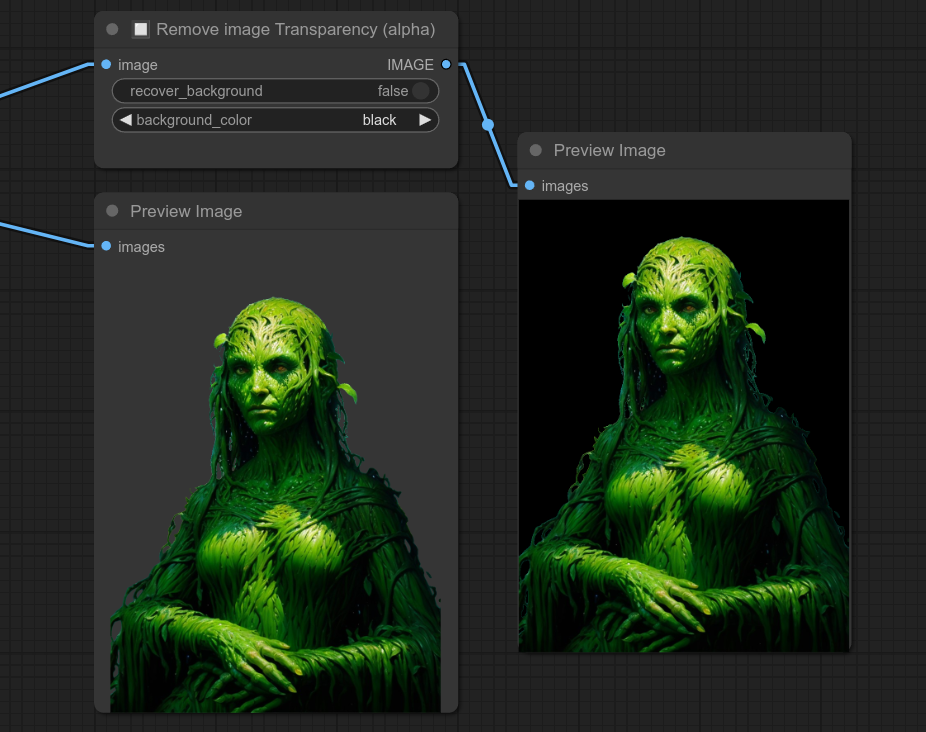Select next background_color with right arrow
926x732 pixels.
(425, 120)
